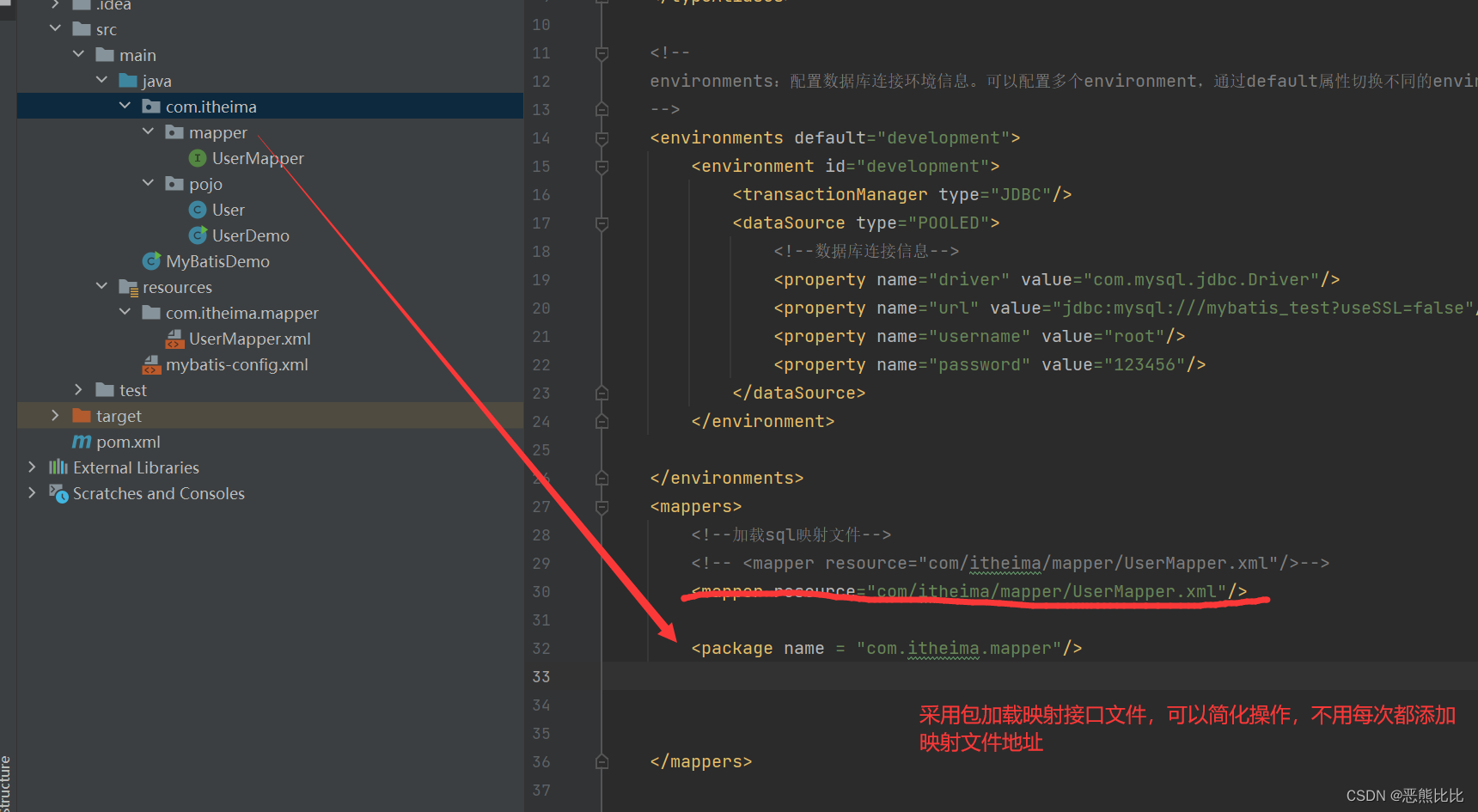Click the pom.xml Maven icon
The image size is (1478, 812).
[x=82, y=442]
